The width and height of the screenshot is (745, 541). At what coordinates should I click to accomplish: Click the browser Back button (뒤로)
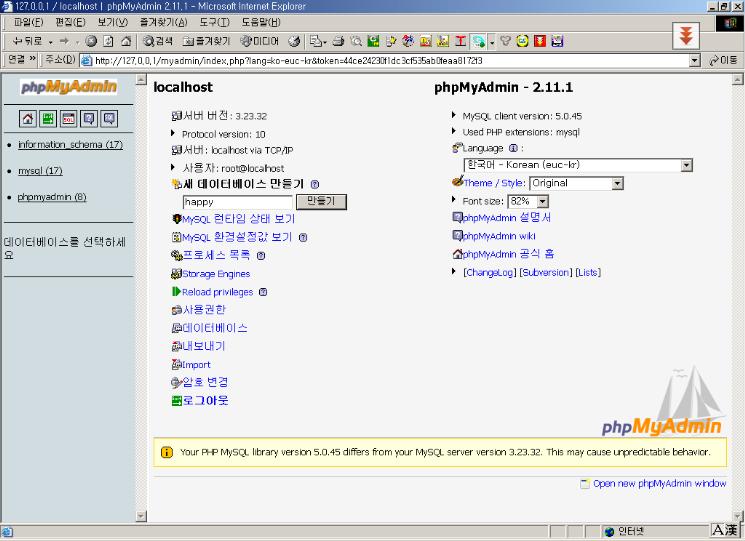[27, 41]
